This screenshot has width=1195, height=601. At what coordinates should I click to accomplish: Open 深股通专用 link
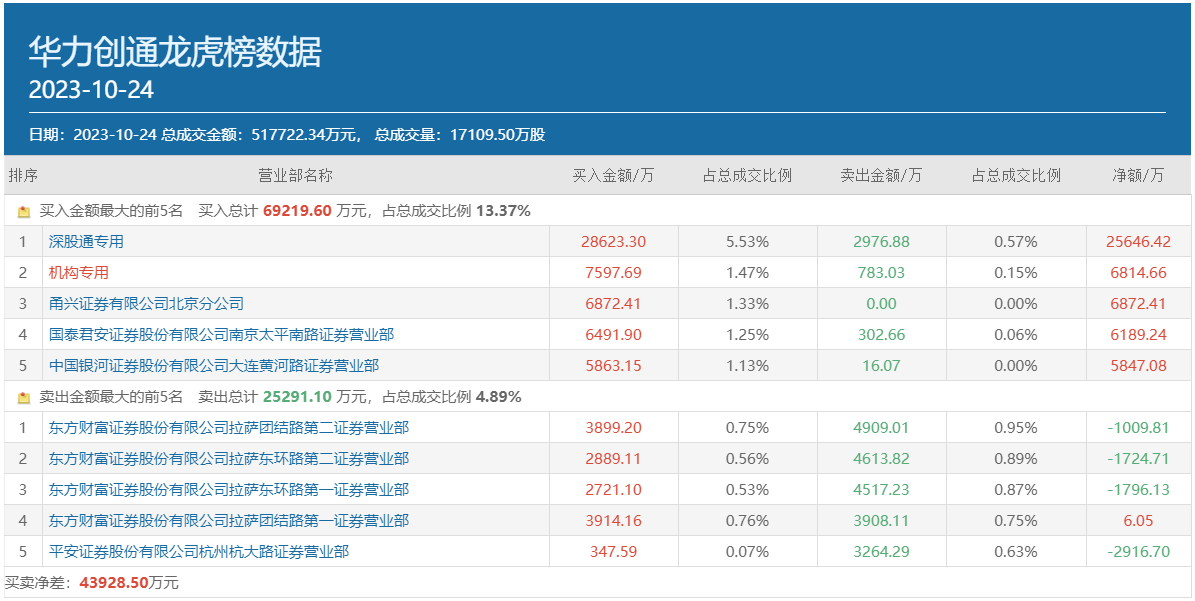[86, 242]
